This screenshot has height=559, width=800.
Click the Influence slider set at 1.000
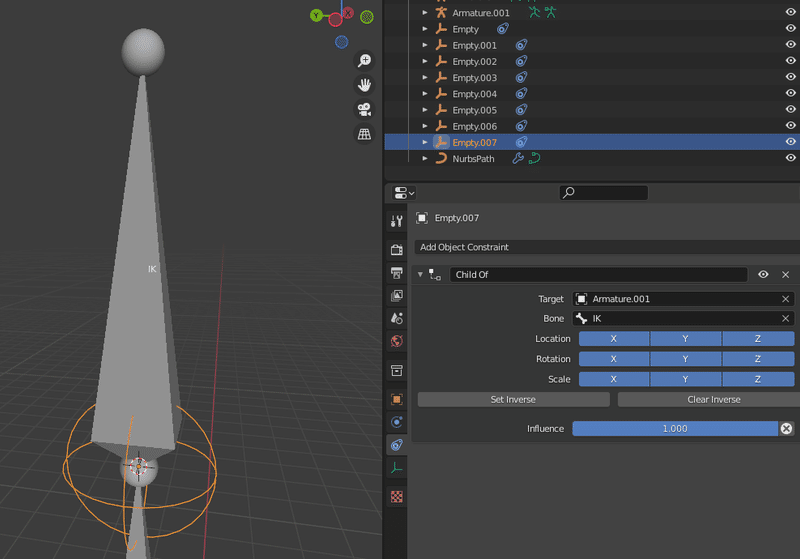(675, 429)
